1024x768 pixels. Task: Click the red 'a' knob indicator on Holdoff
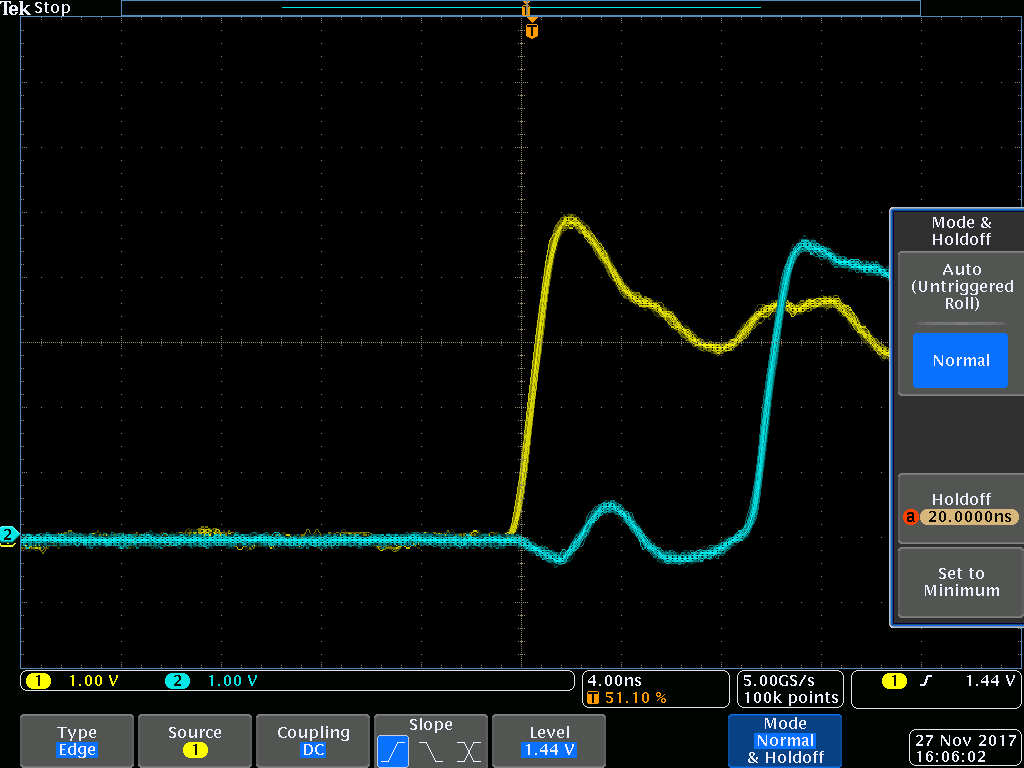[x=911, y=517]
